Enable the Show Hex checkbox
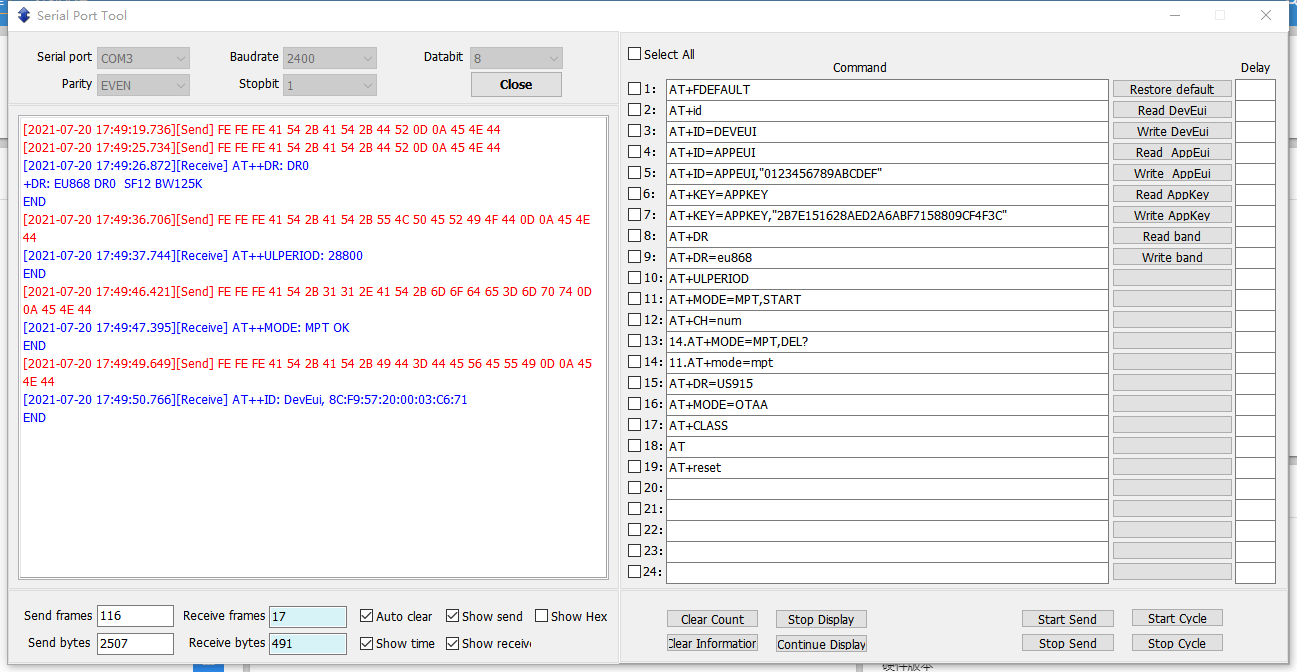Screen dimensions: 1297x672 coord(542,616)
